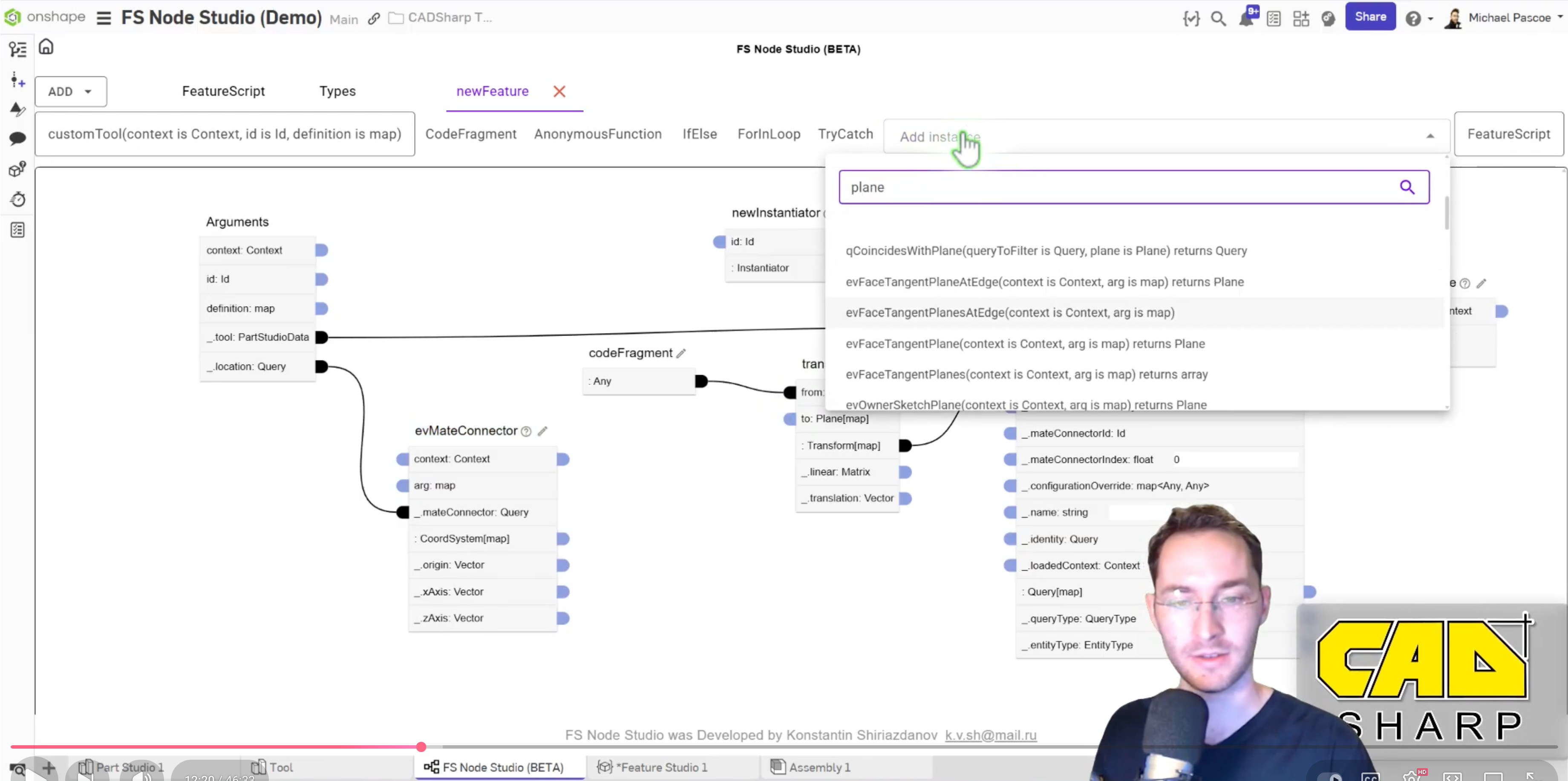Collapse the Add instance dropdown arrow
The width and height of the screenshot is (1568, 781).
(1430, 136)
